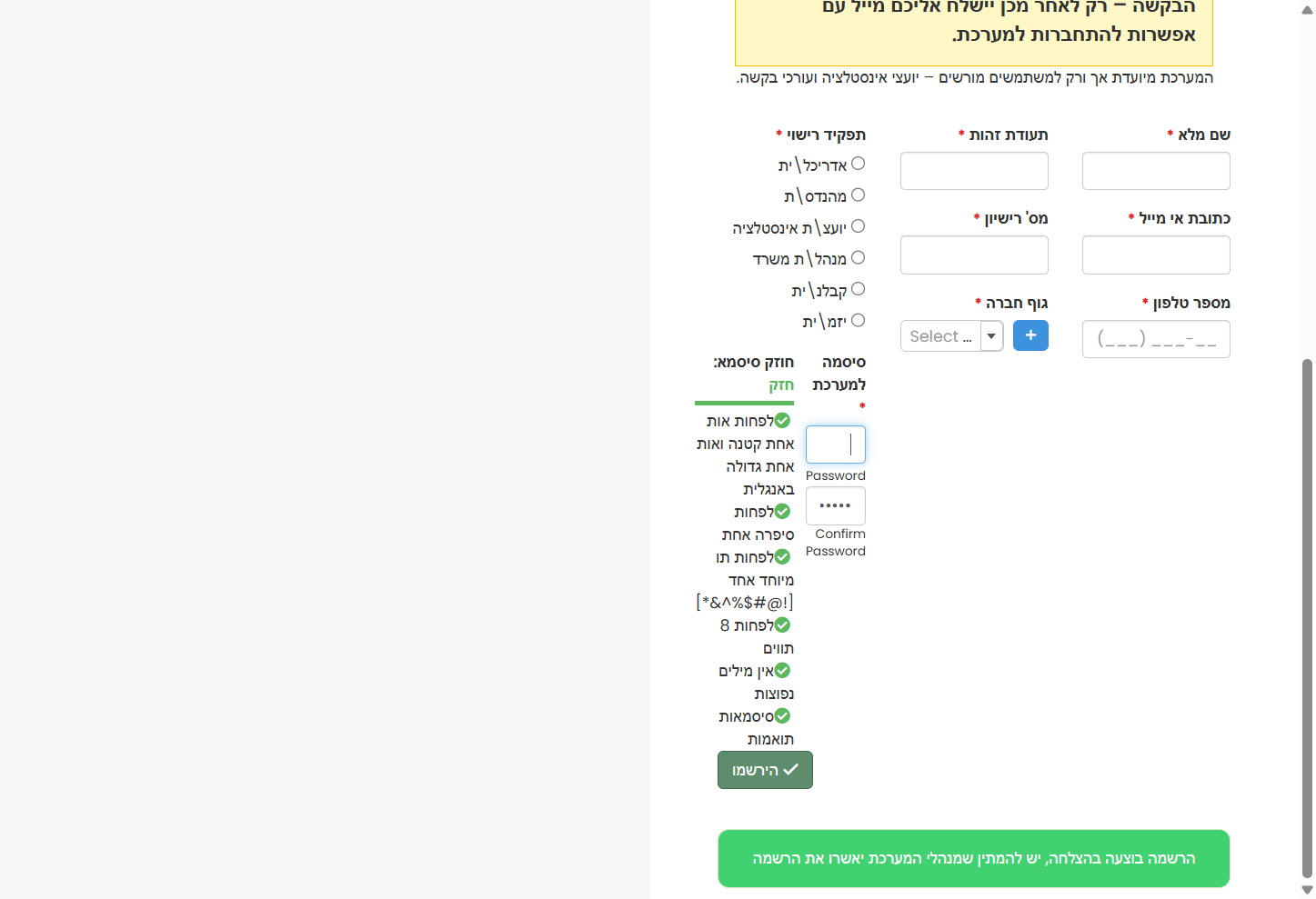
Task: Click check icon for סיסמאות תואמות
Action: [782, 716]
